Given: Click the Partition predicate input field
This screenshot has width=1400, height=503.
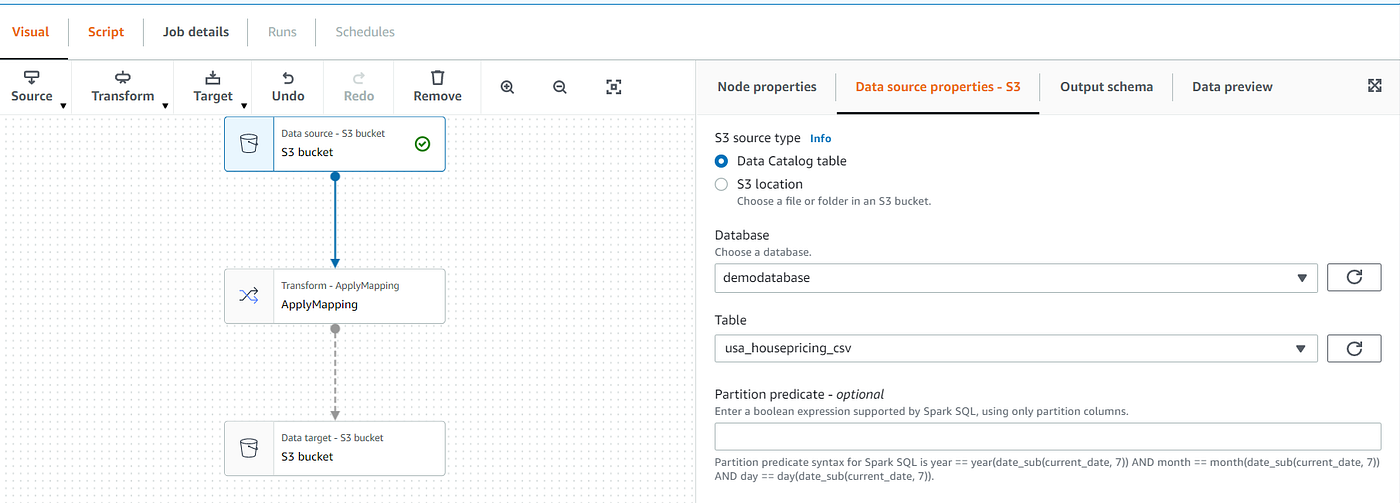Looking at the screenshot, I should (1048, 436).
